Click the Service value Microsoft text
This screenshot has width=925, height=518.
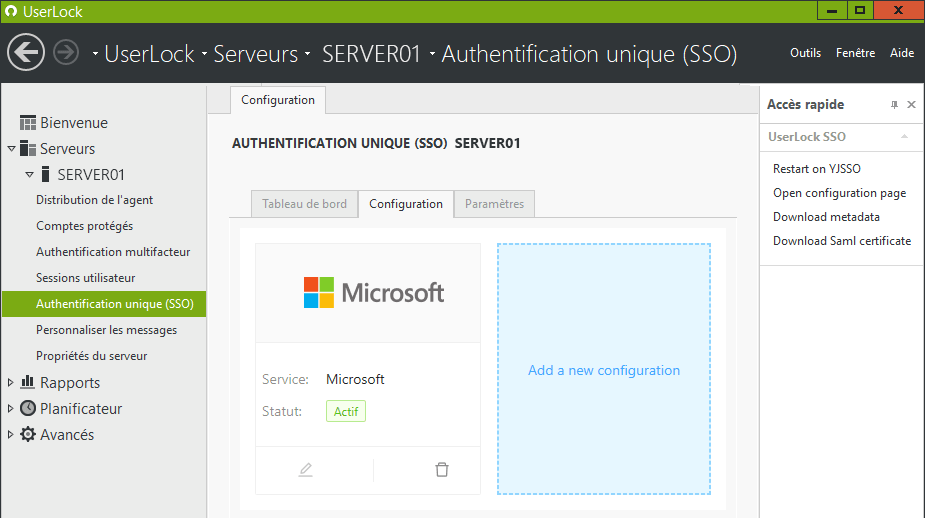(x=355, y=379)
